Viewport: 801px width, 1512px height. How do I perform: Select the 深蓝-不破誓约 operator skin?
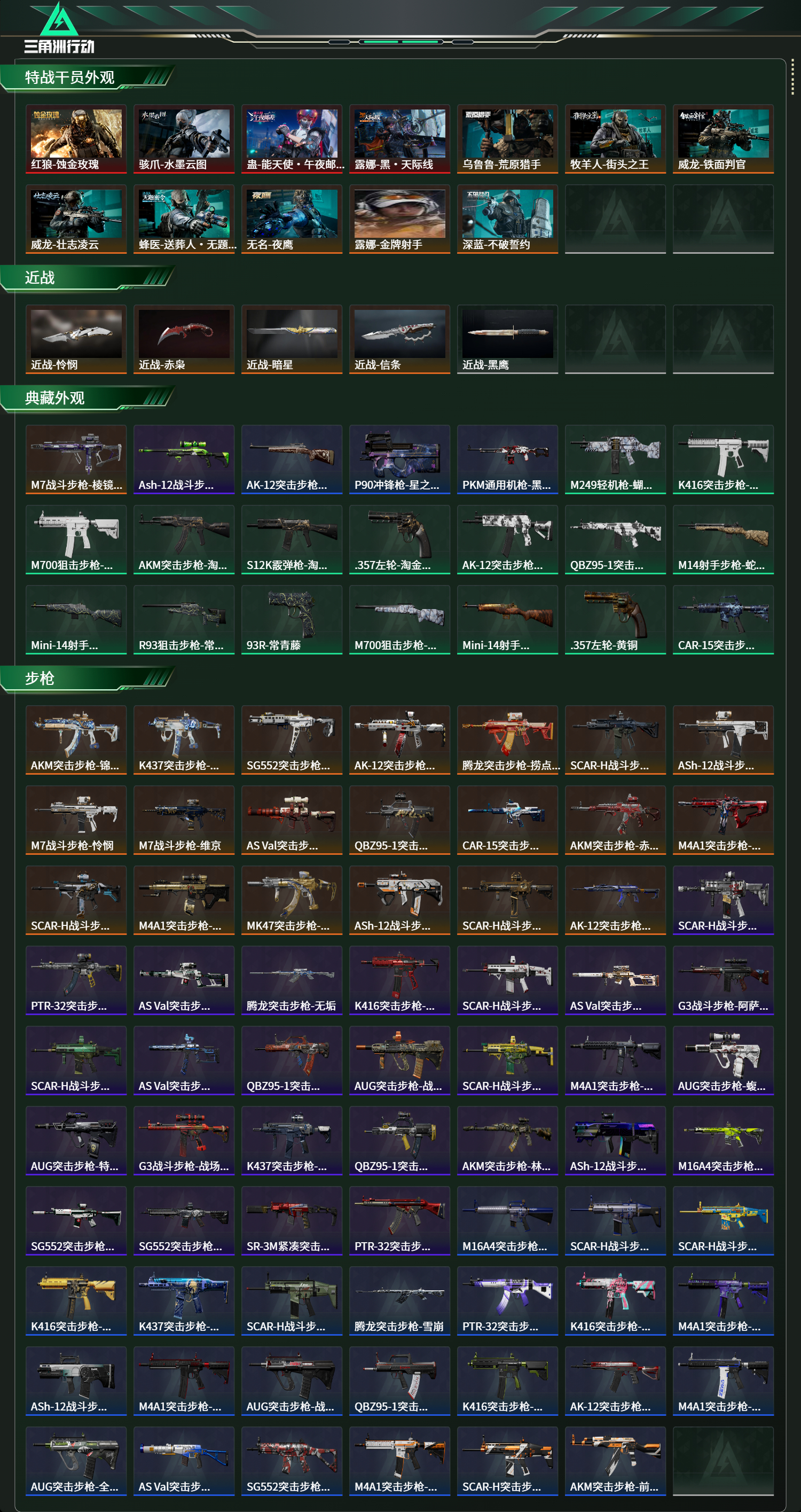(x=508, y=219)
